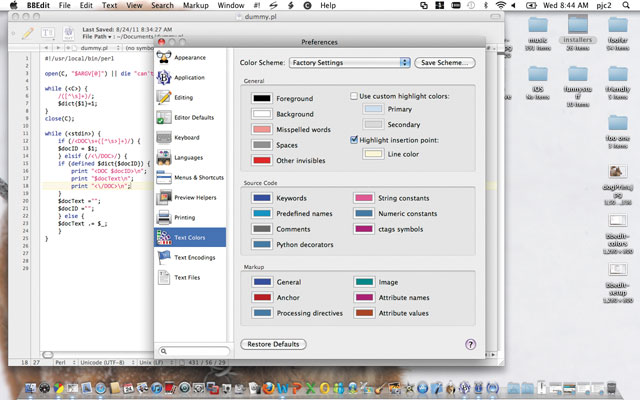This screenshot has height=400, width=640.
Task: Click the Foreground color swatch
Action: 262,98
